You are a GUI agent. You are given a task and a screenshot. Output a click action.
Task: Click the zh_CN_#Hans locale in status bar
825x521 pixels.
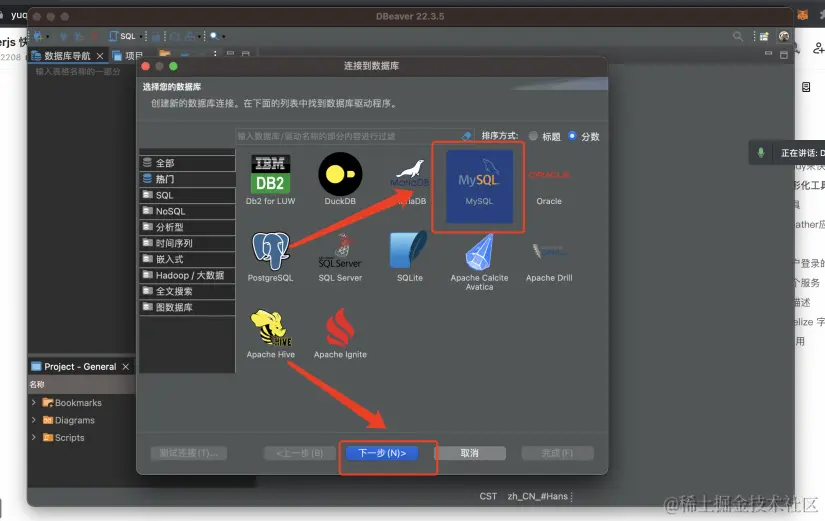click(538, 496)
